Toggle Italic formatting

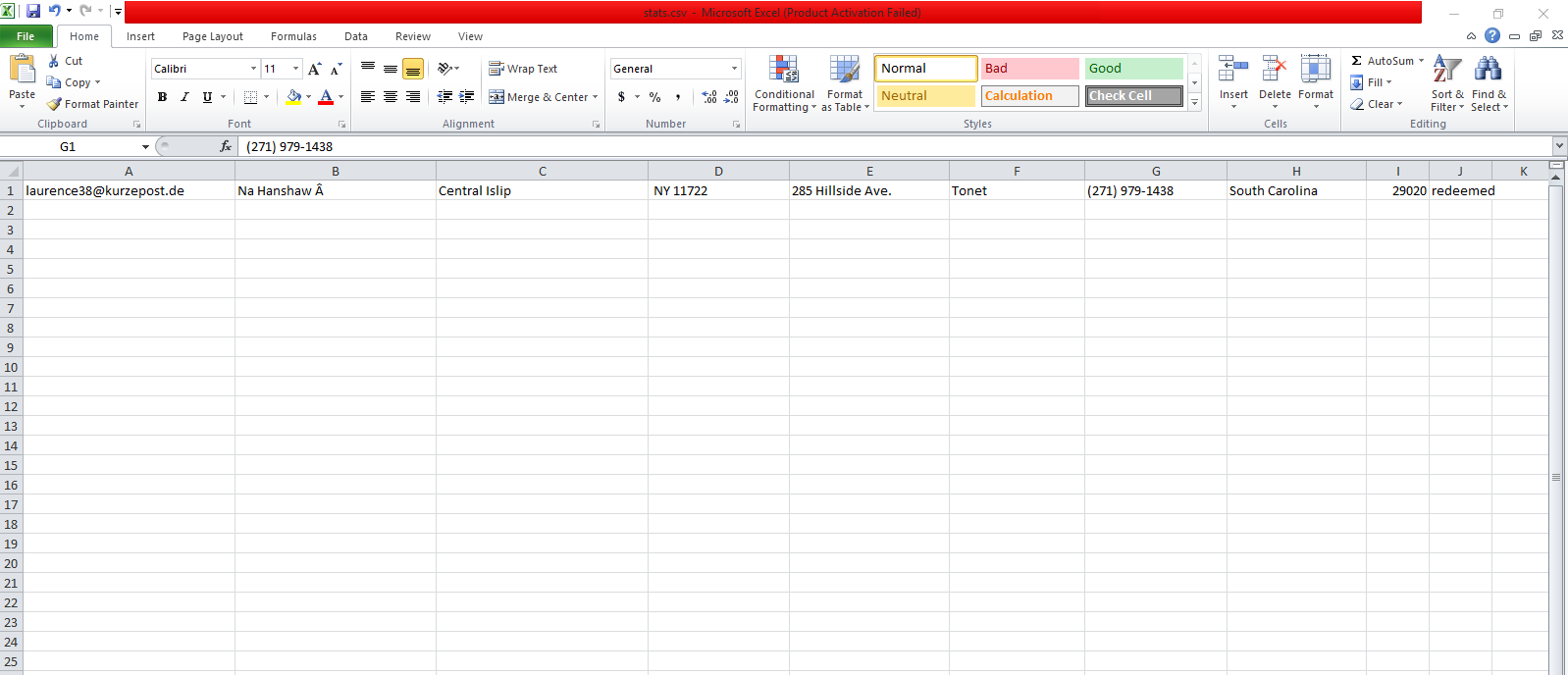tap(184, 97)
